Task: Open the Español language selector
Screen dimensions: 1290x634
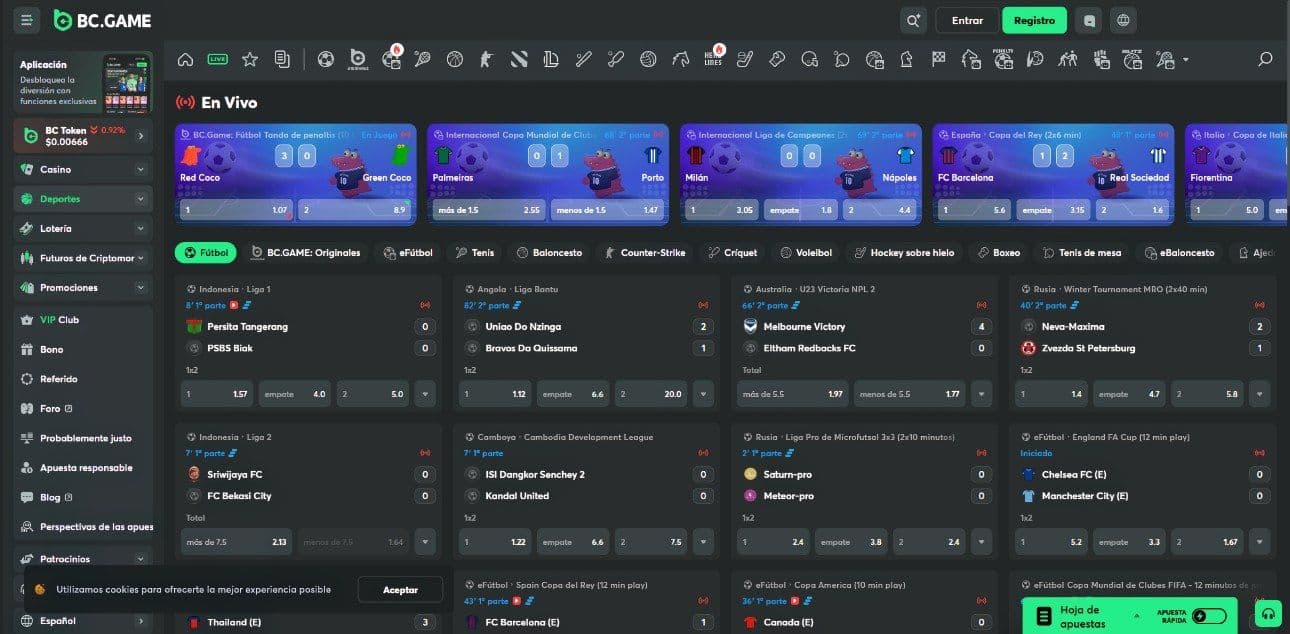Action: click(x=82, y=621)
